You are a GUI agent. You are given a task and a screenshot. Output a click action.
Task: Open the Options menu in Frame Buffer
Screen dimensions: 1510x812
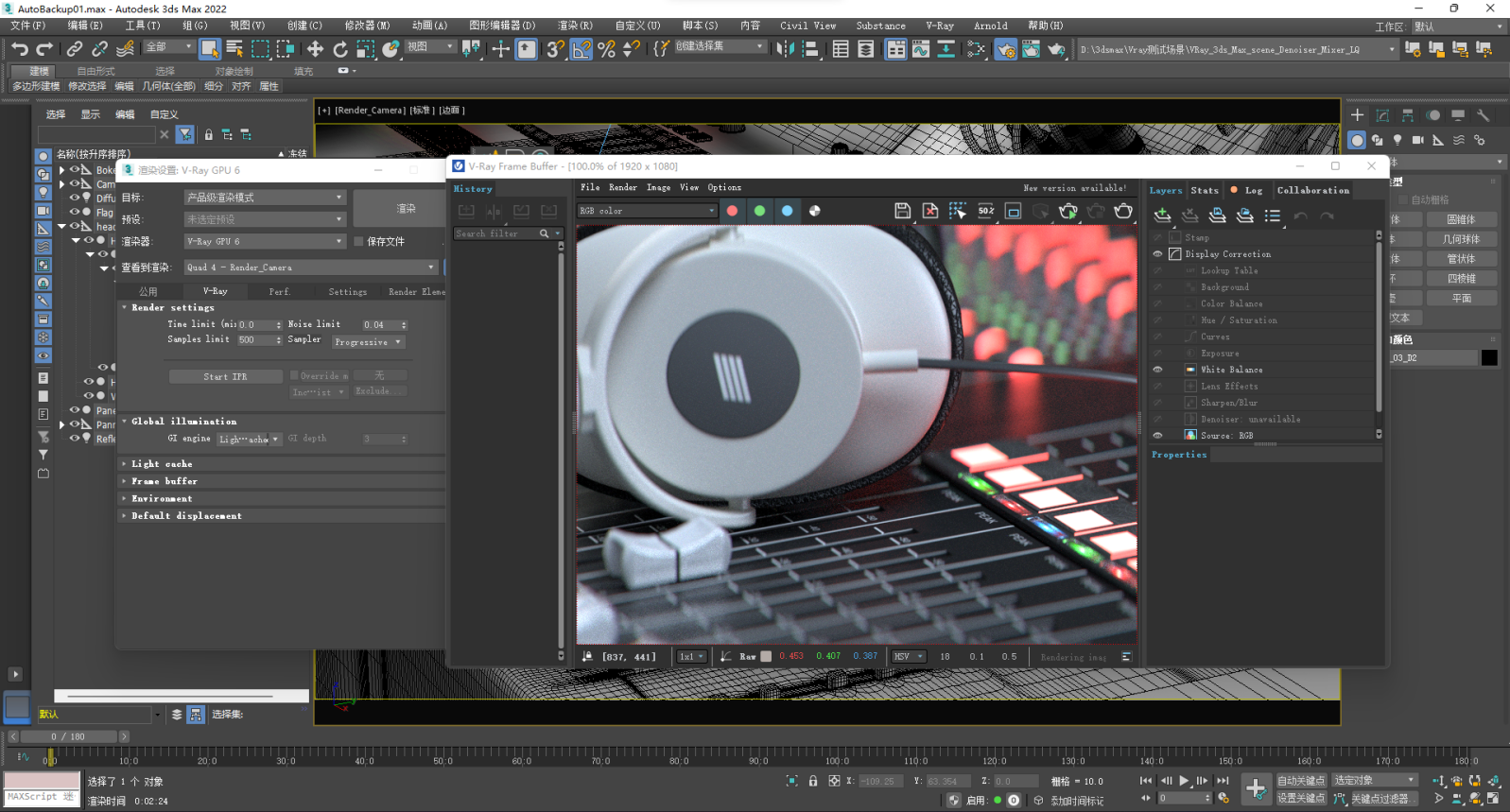click(x=724, y=187)
